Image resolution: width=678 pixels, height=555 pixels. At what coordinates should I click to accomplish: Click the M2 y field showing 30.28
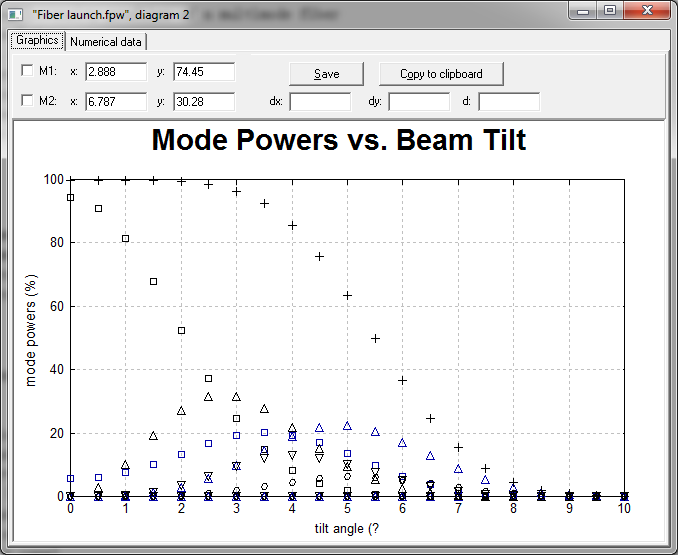coord(204,102)
